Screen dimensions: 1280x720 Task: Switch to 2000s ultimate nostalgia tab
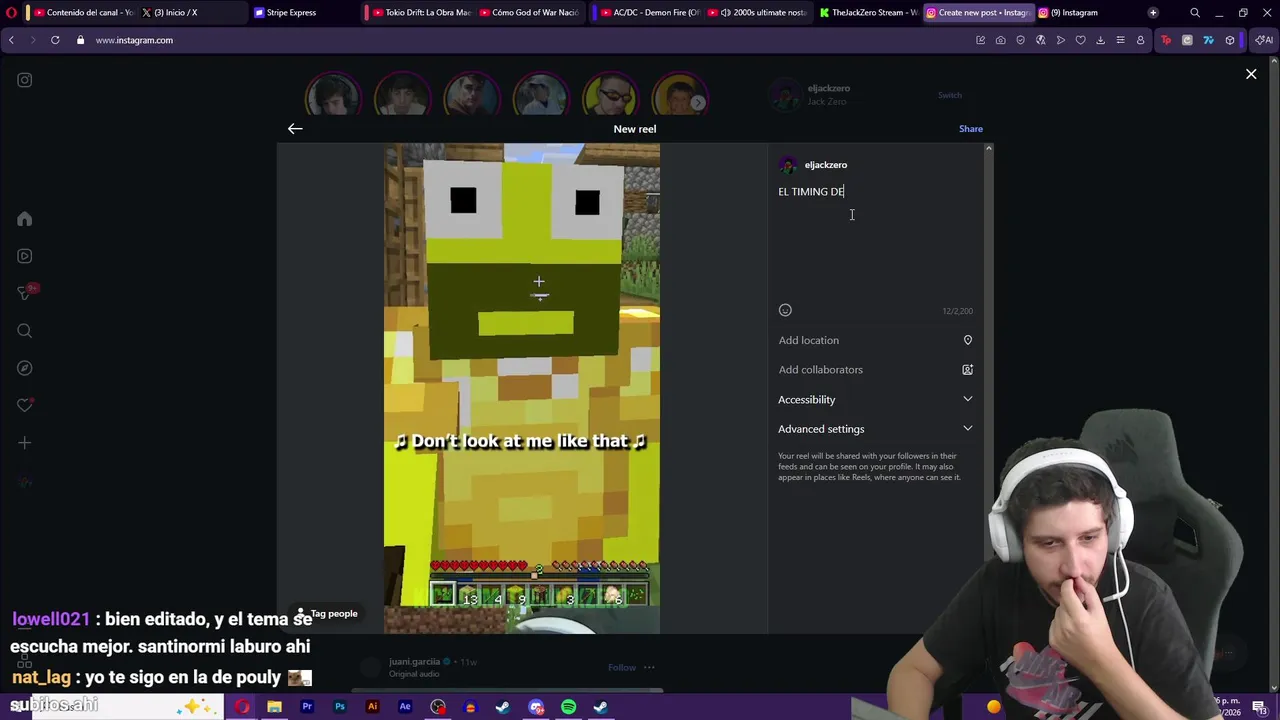click(757, 13)
